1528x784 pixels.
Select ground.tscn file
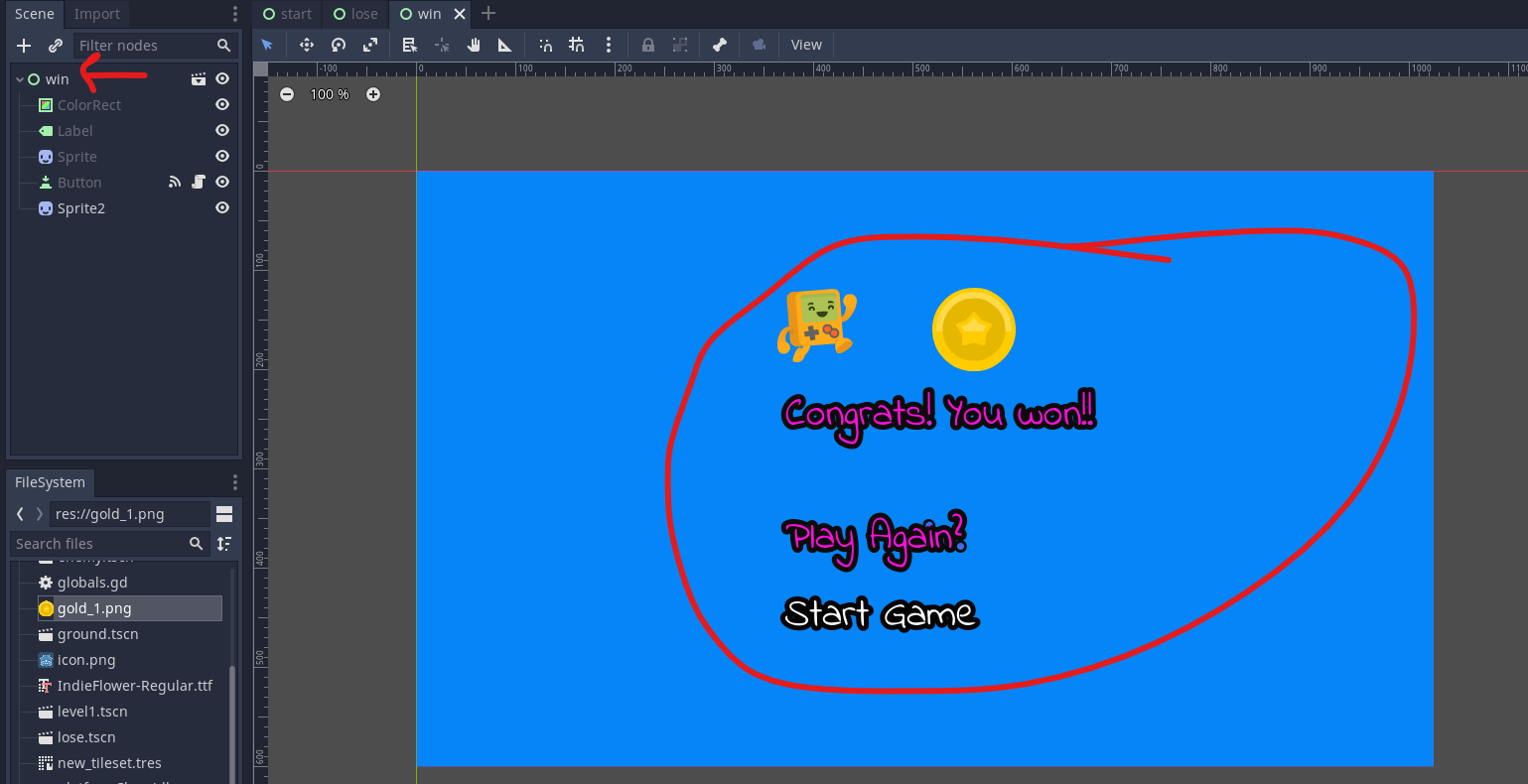tap(97, 634)
